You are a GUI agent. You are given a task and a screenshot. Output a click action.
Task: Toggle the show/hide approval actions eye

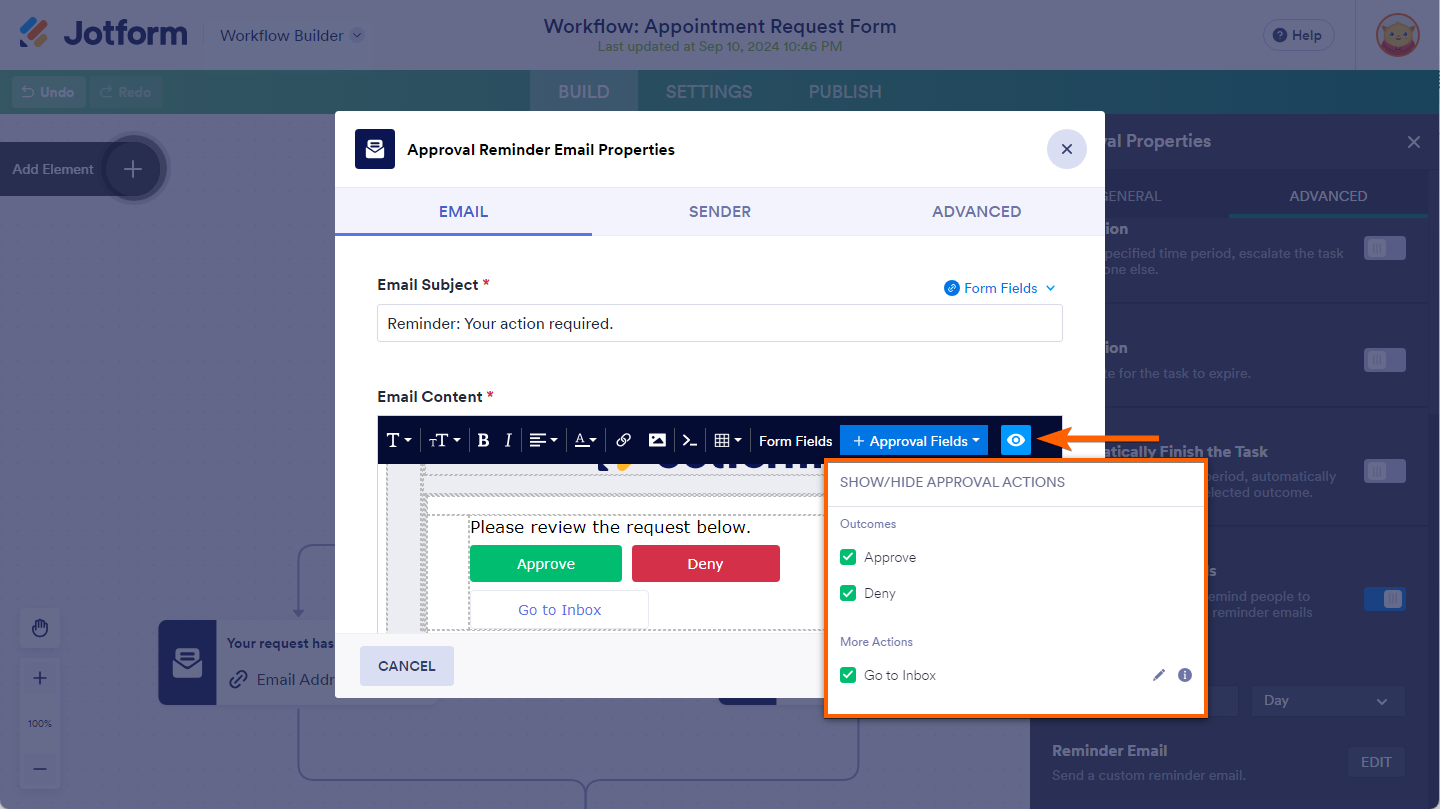pyautogui.click(x=1016, y=440)
